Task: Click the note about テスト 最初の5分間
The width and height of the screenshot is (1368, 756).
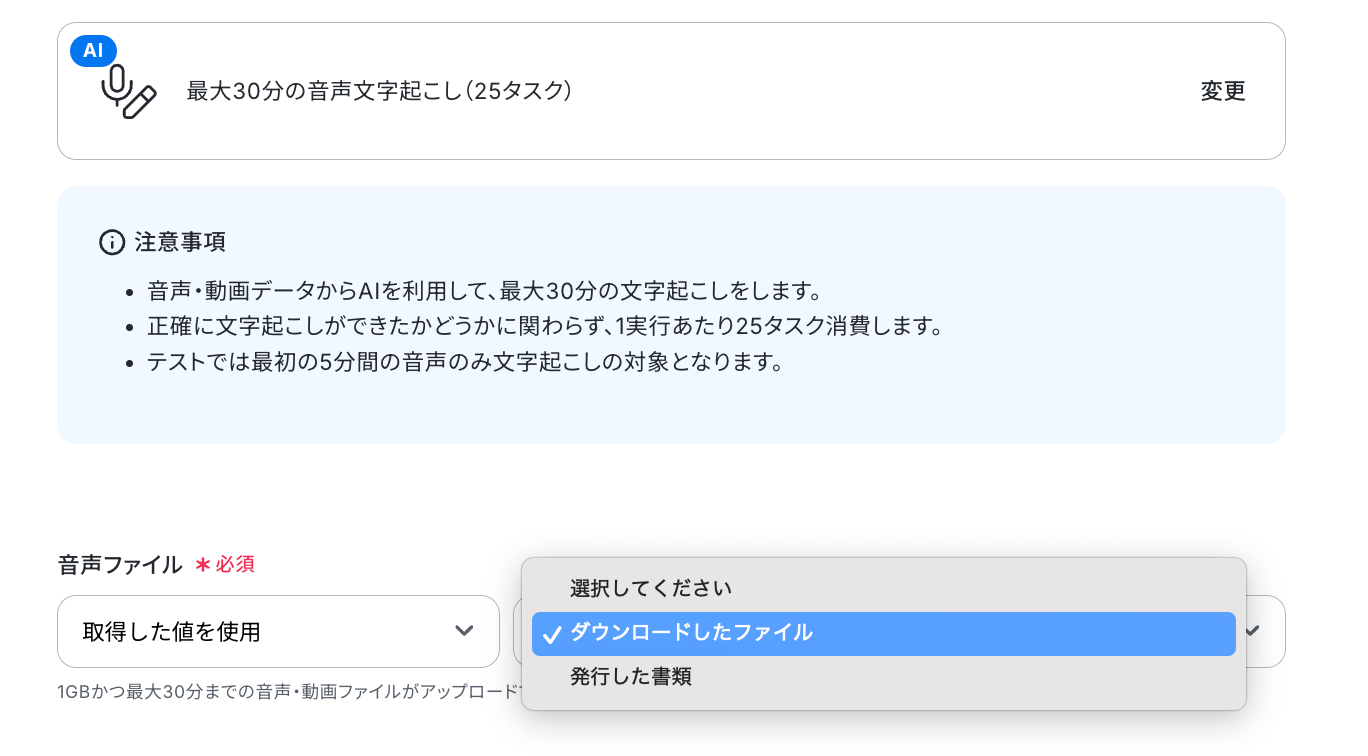Action: (x=464, y=362)
